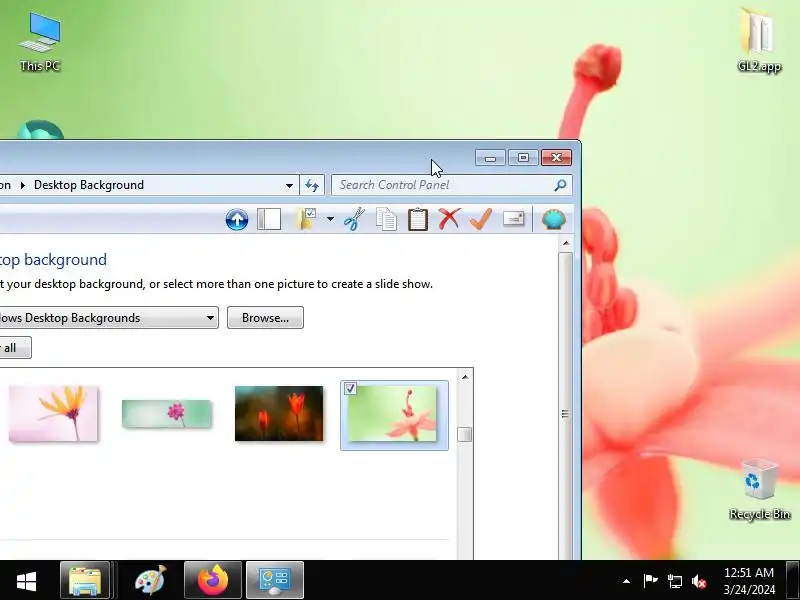
Task: Click the Show desktop strip at taskbar end
Action: [x=793, y=580]
